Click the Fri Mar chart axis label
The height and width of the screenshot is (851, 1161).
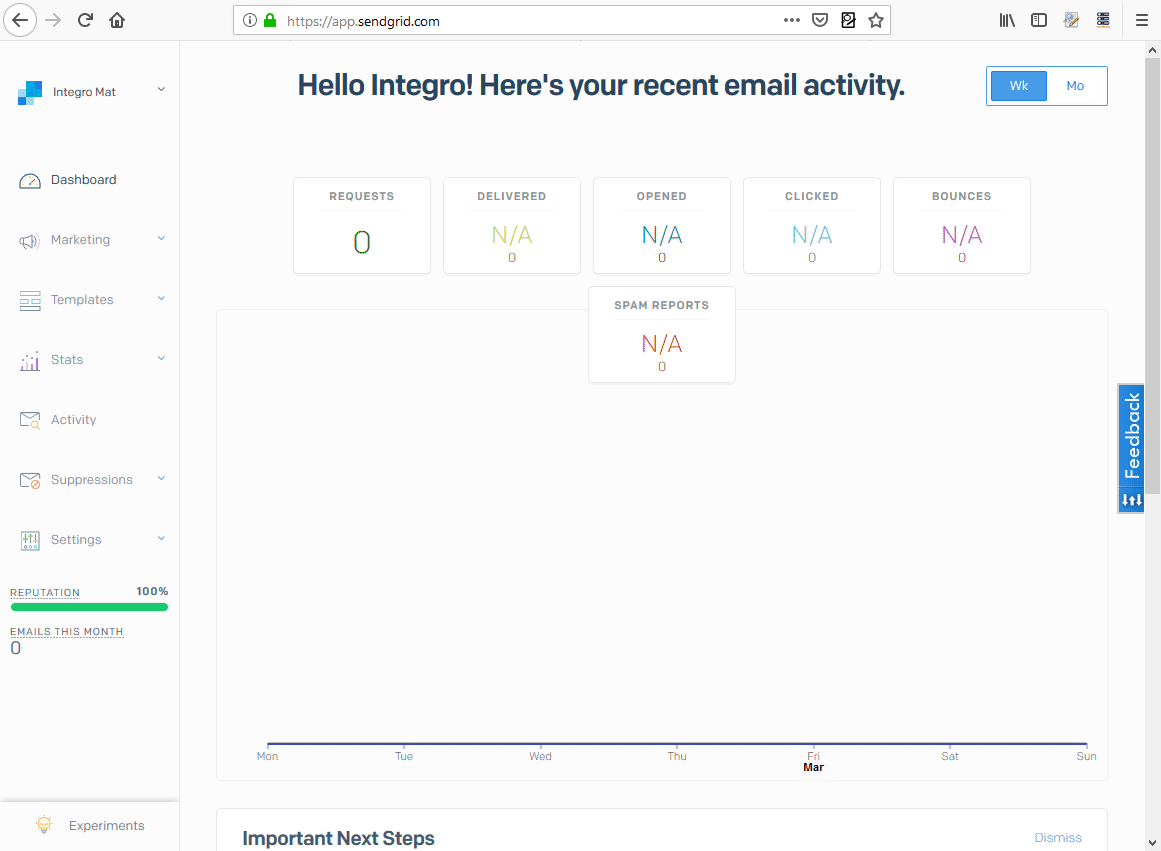point(813,761)
